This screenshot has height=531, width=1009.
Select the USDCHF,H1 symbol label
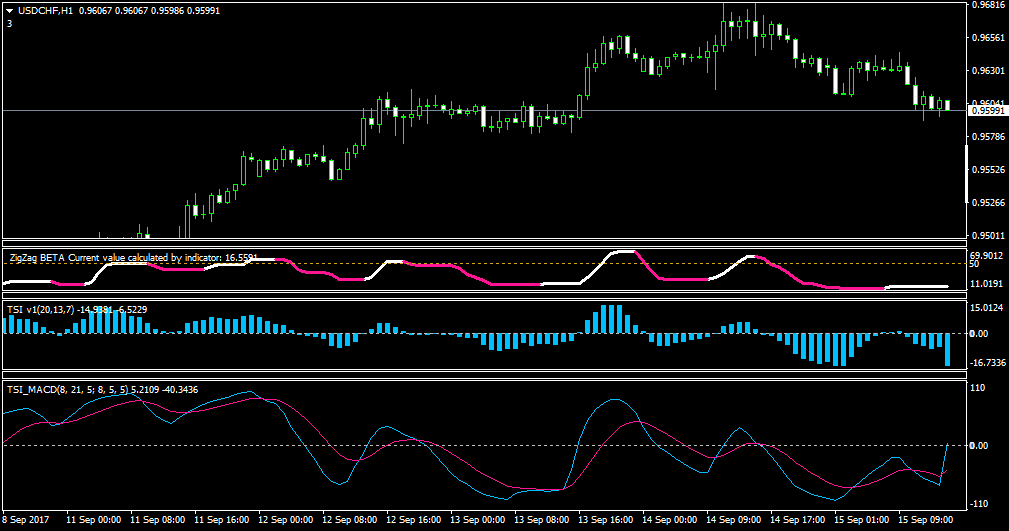[x=46, y=11]
